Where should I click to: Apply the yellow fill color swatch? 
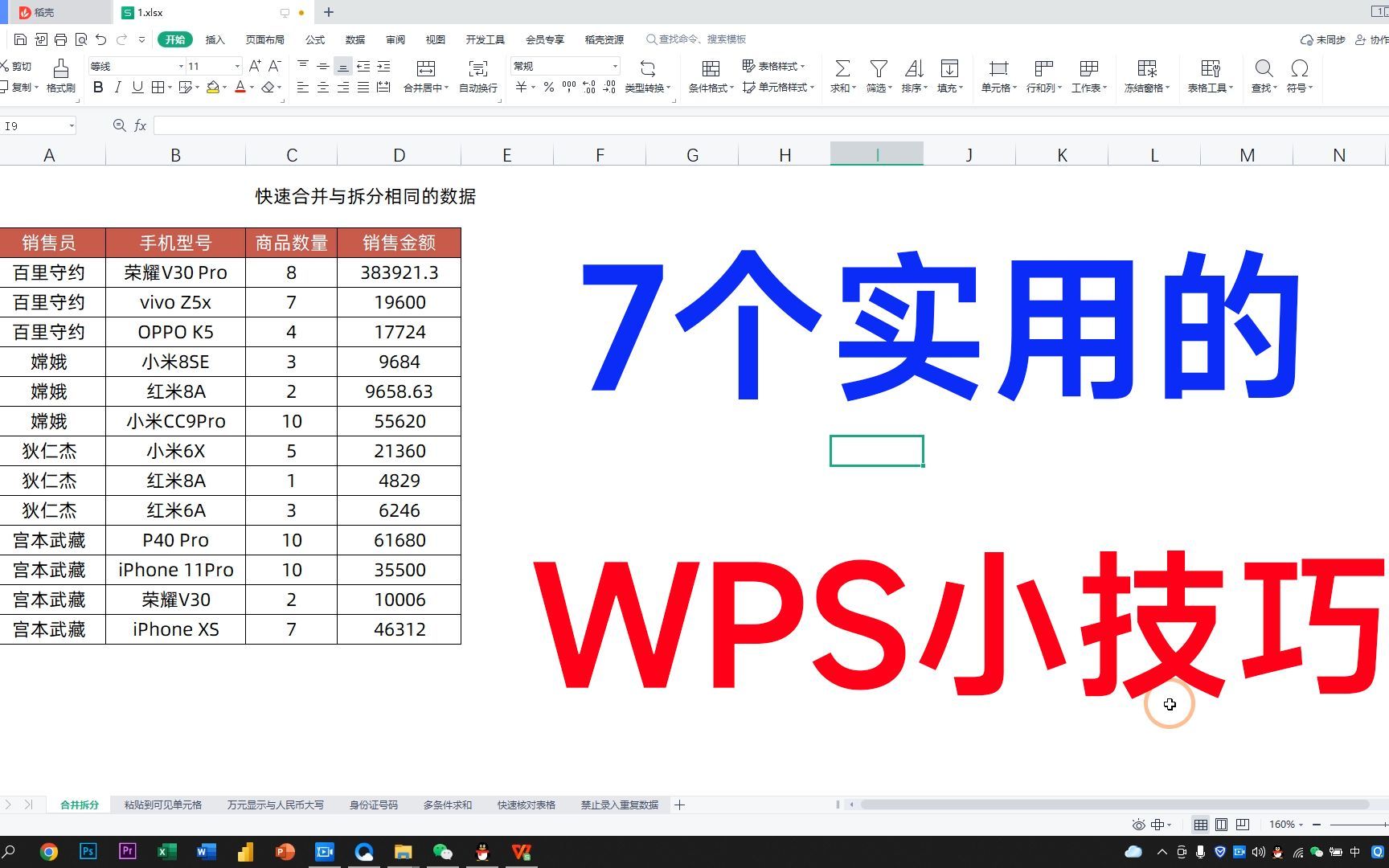212,87
